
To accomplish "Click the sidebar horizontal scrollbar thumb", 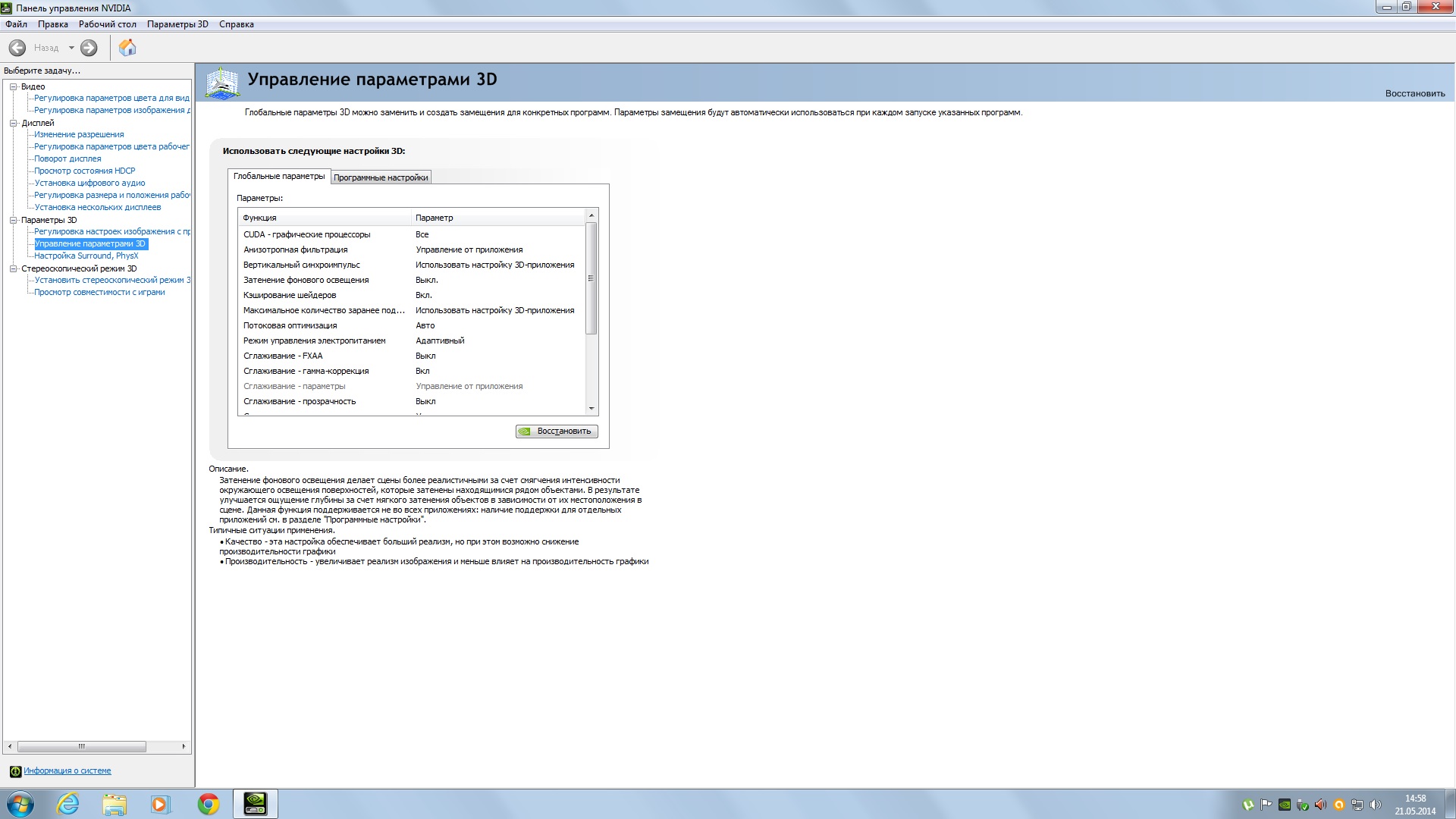I will [x=81, y=746].
